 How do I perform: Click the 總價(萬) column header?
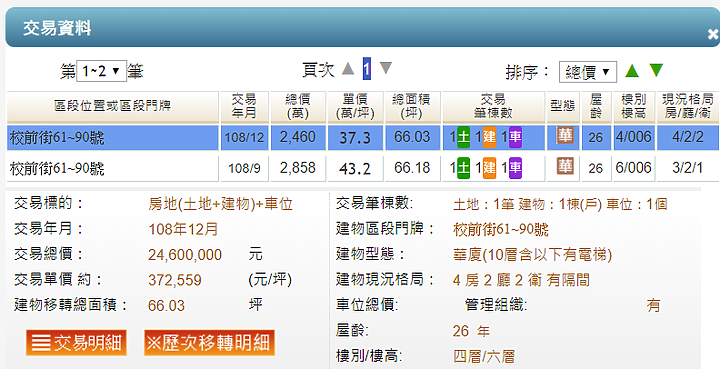click(298, 107)
